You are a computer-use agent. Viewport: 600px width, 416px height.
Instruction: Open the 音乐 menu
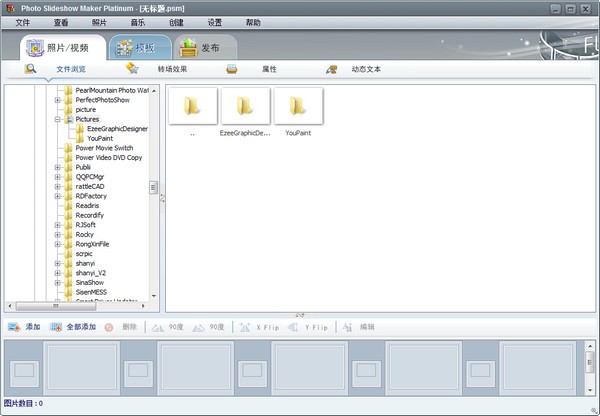click(x=137, y=22)
